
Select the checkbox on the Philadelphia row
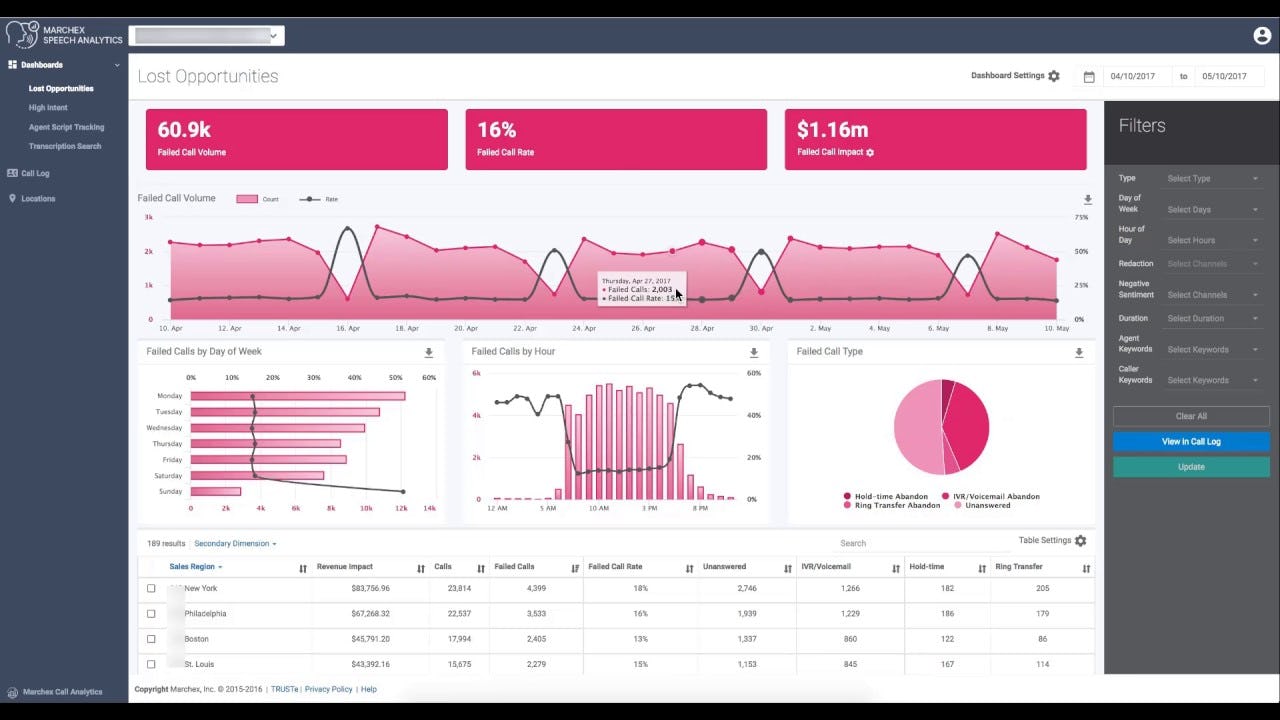(x=151, y=613)
